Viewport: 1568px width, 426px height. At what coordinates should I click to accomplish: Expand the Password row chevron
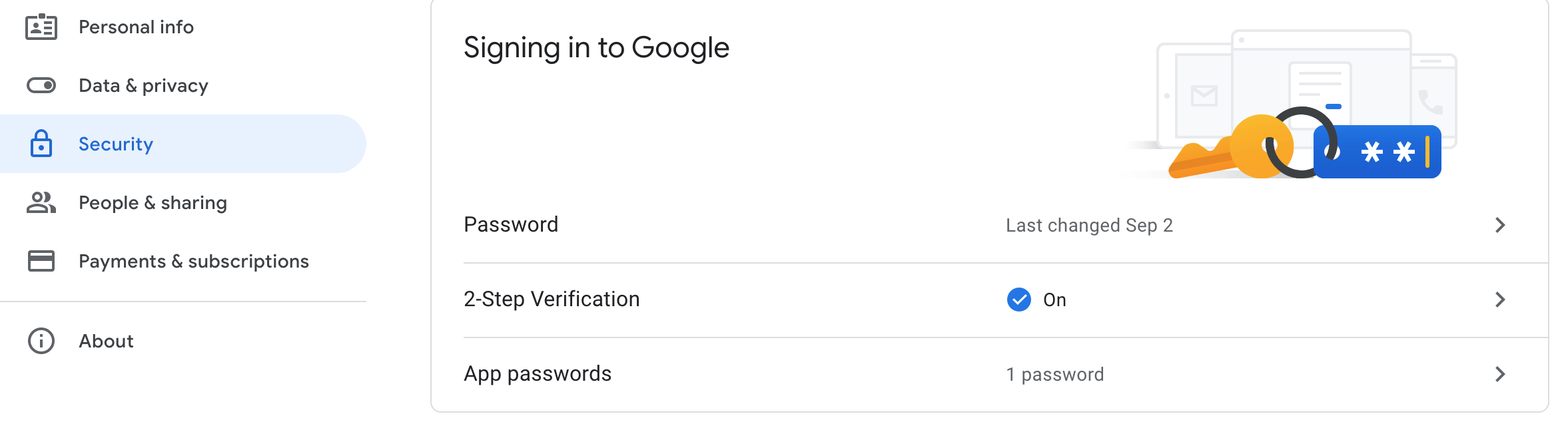click(x=1500, y=225)
